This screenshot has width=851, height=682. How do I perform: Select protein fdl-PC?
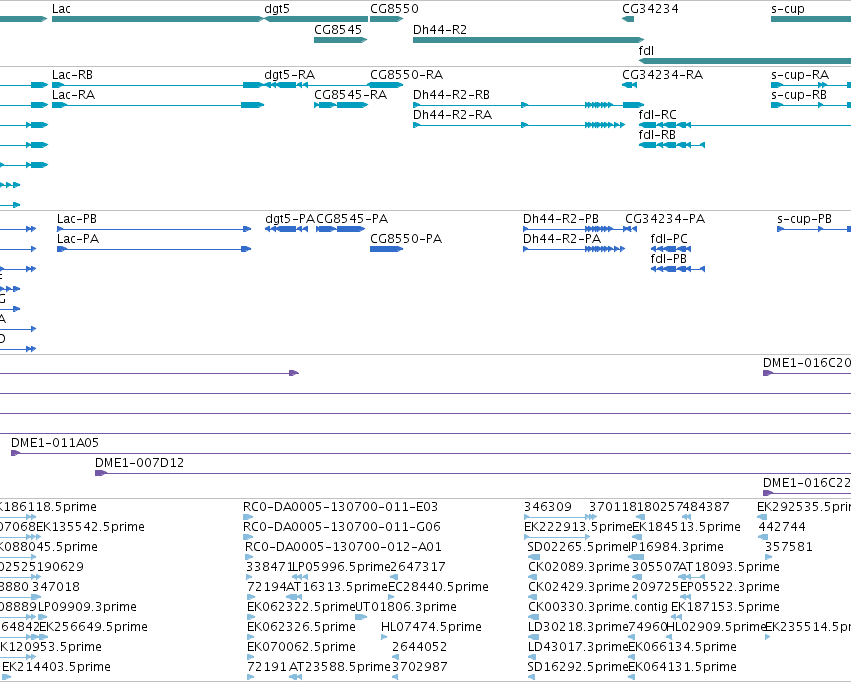point(671,249)
